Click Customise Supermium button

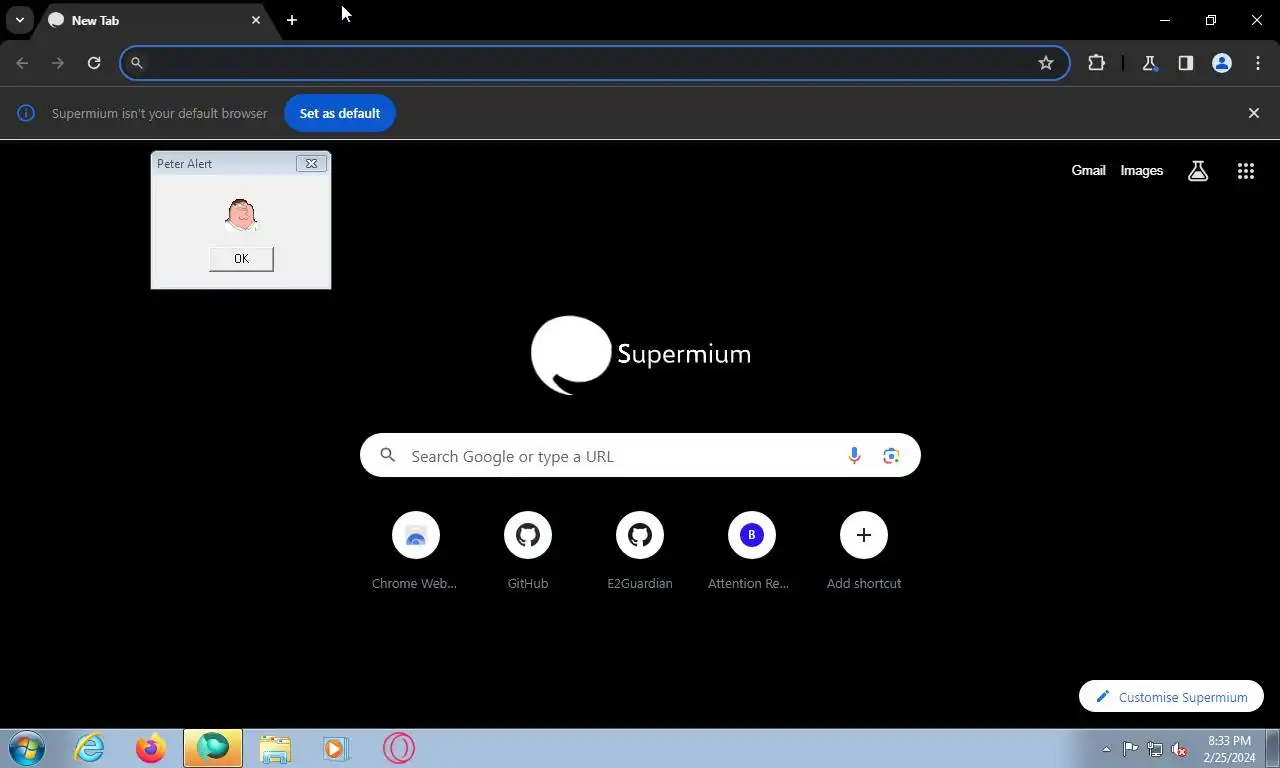pyautogui.click(x=1171, y=697)
